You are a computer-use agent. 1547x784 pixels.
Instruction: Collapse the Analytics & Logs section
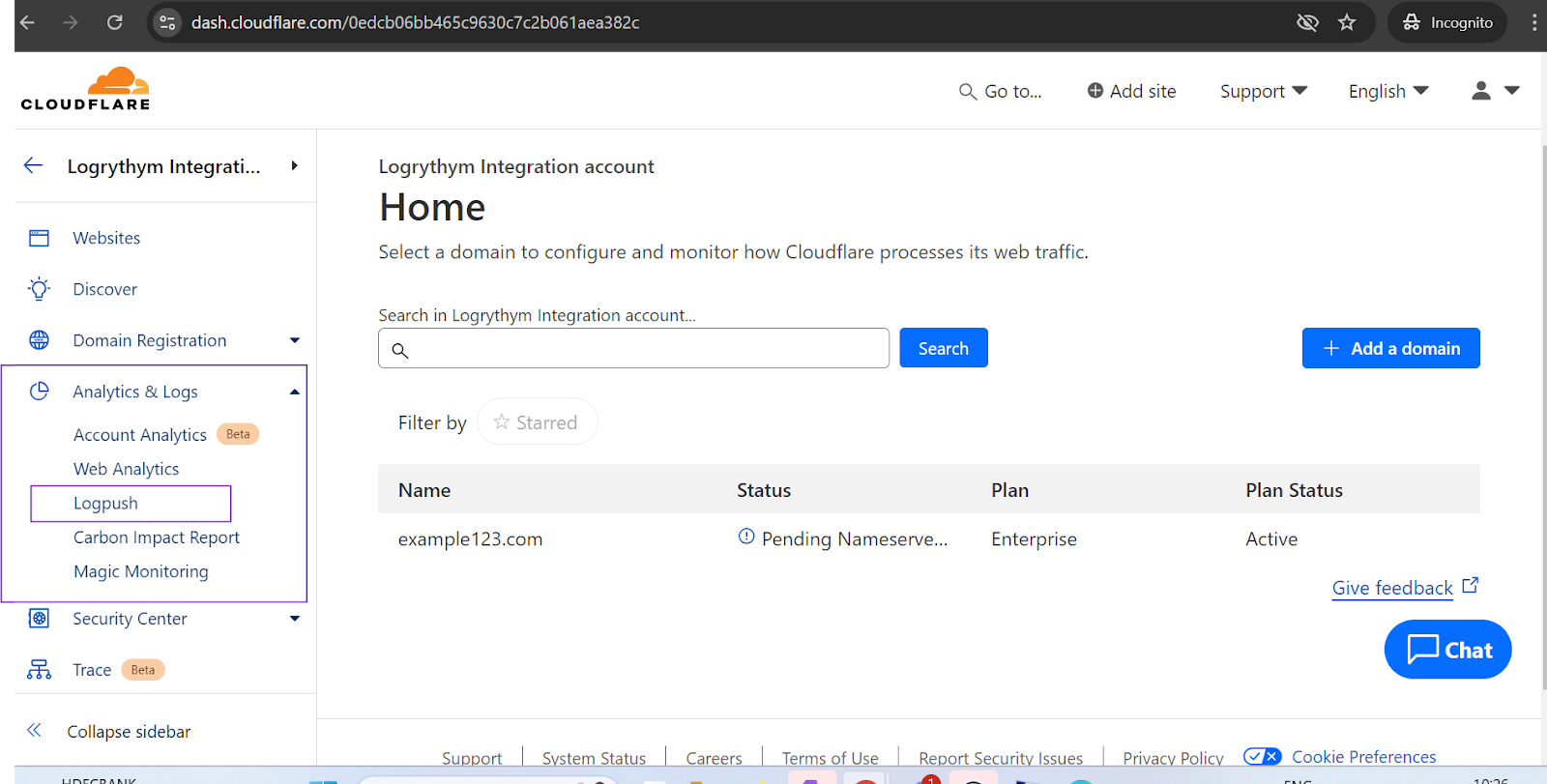pos(295,392)
